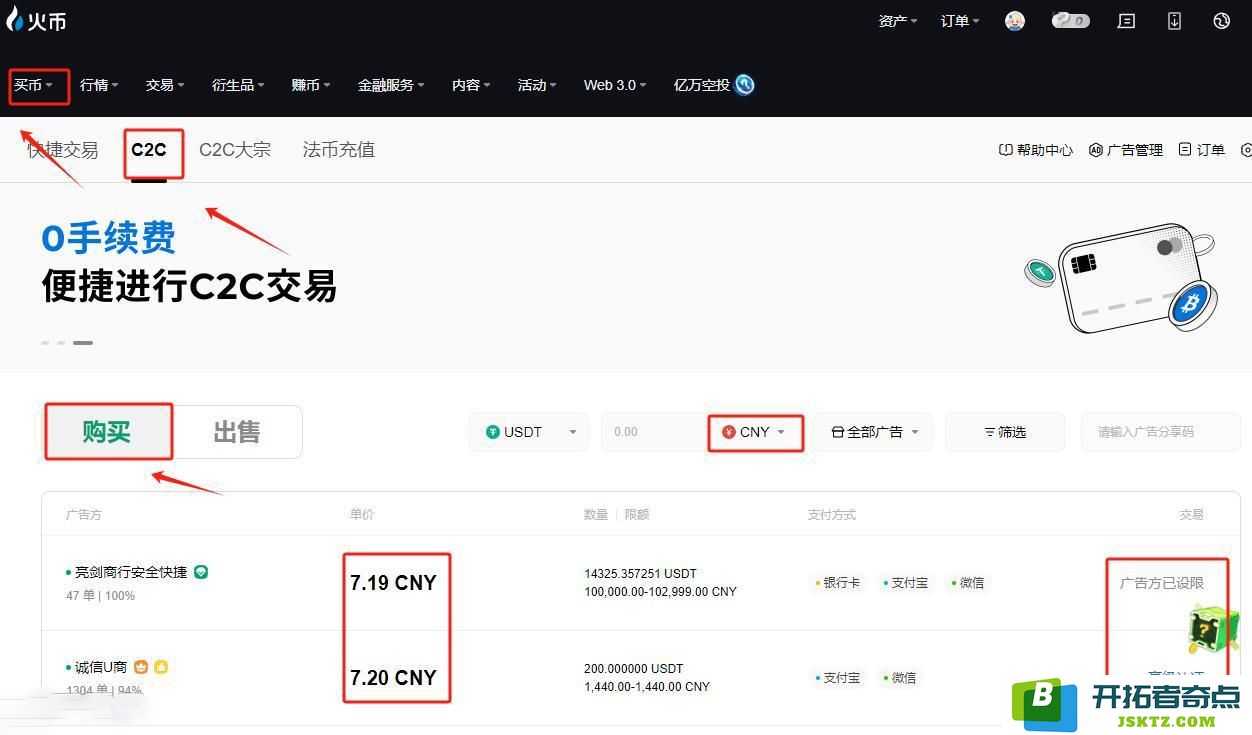Open the Web 3.0 dropdown
Screen dimensions: 1252x735
(615, 86)
